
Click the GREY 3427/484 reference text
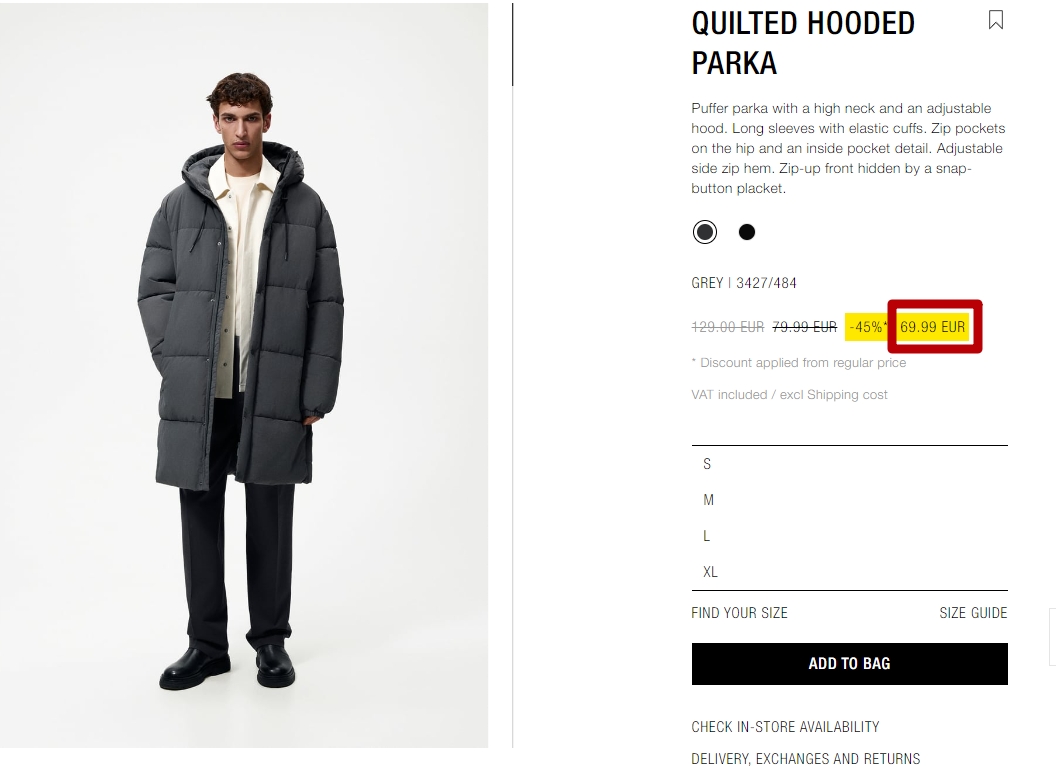[744, 283]
